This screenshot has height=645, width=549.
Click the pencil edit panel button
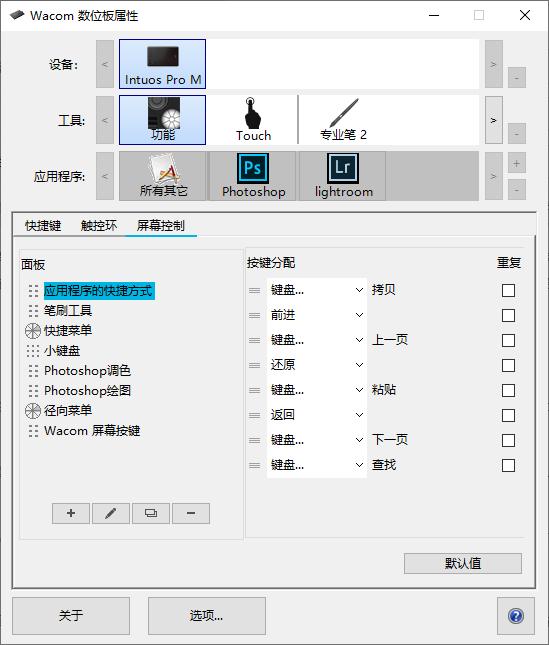[111, 513]
